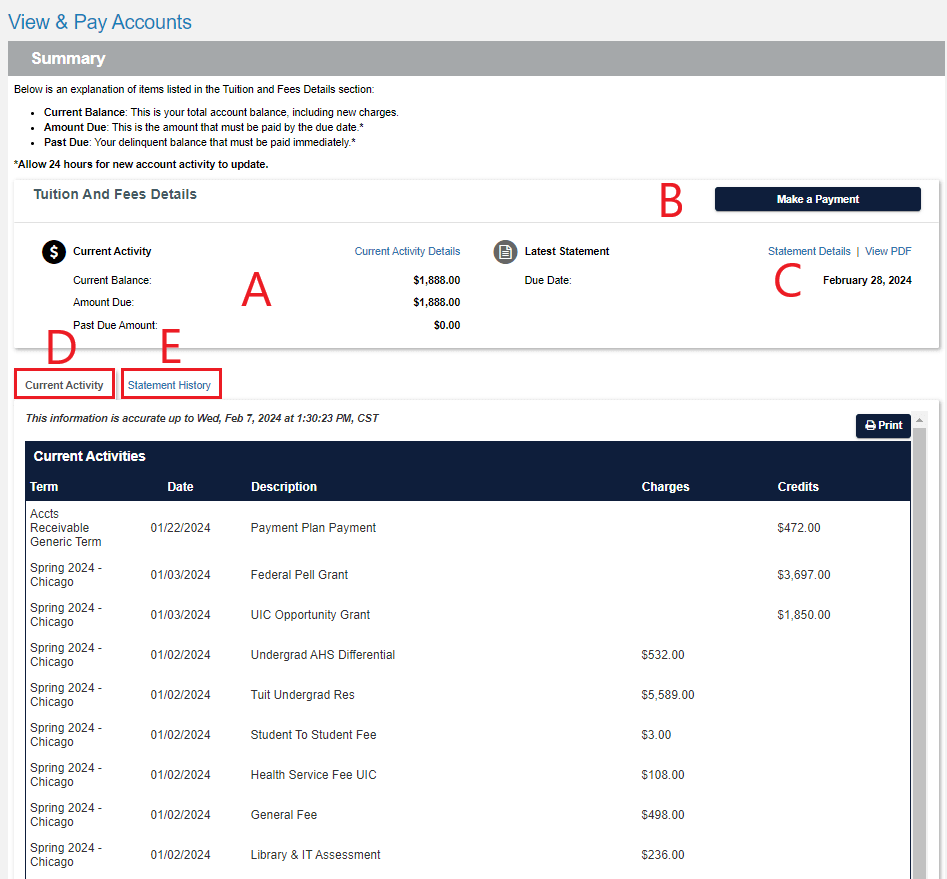Screen dimensions: 947x879
Task: Click the Credits column header
Action: coord(798,487)
